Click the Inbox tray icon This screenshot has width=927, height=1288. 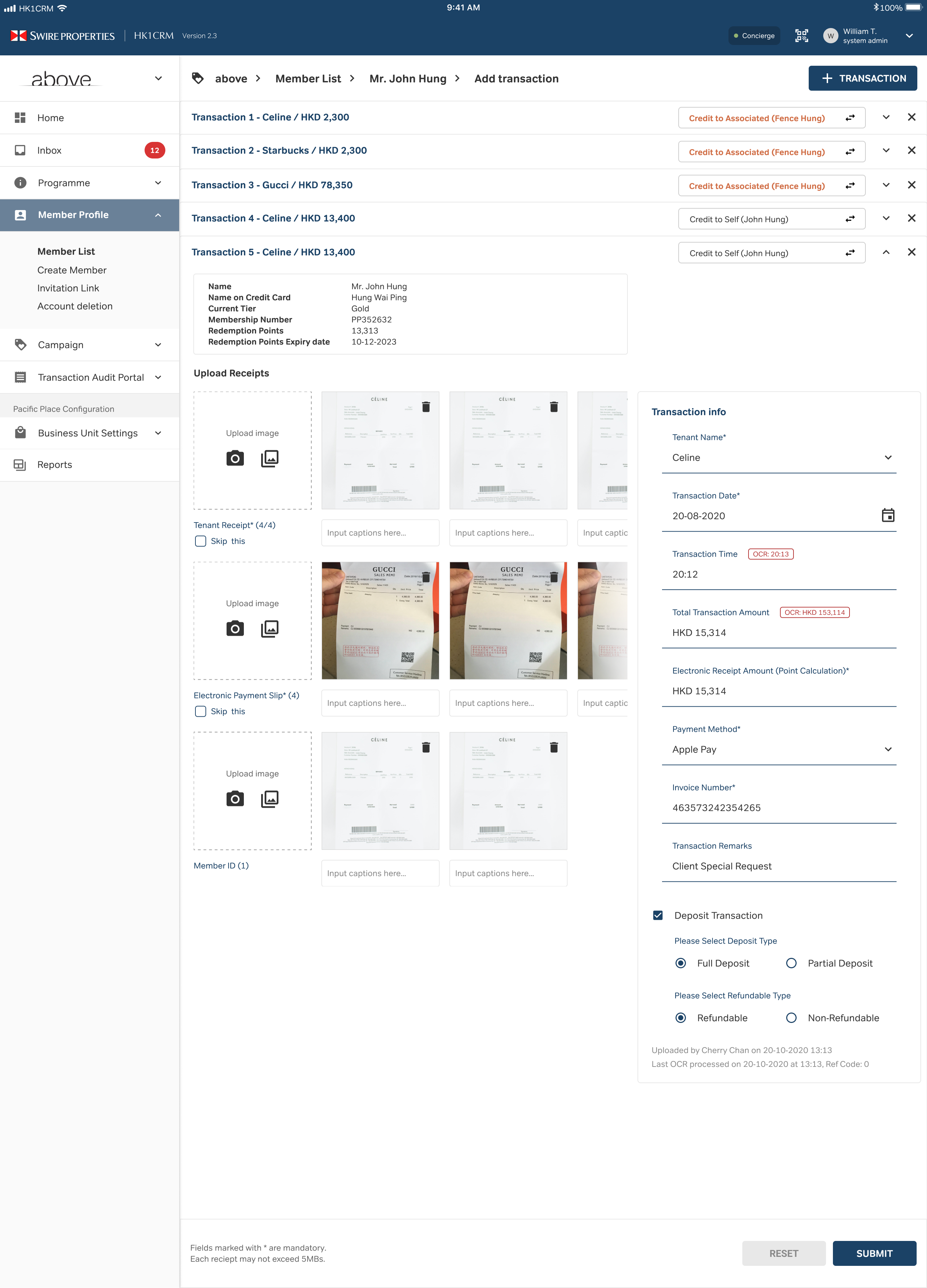pos(20,150)
